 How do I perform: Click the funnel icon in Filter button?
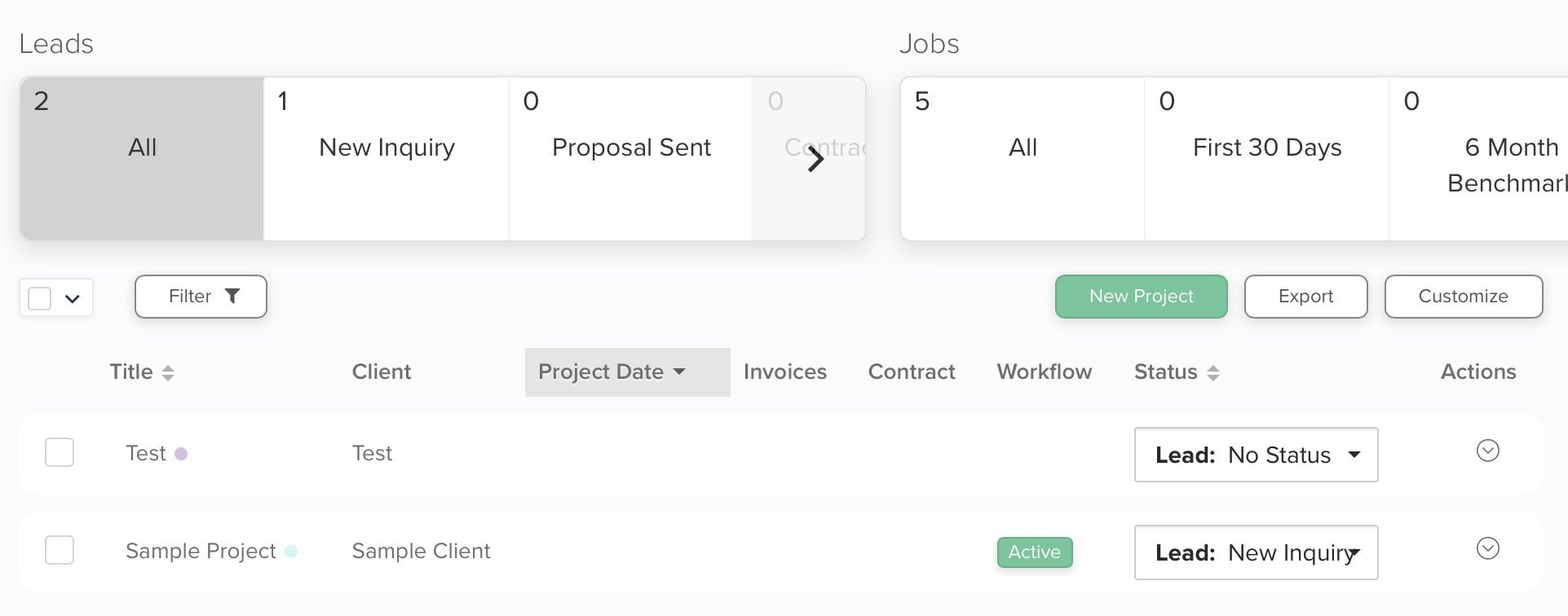232,296
